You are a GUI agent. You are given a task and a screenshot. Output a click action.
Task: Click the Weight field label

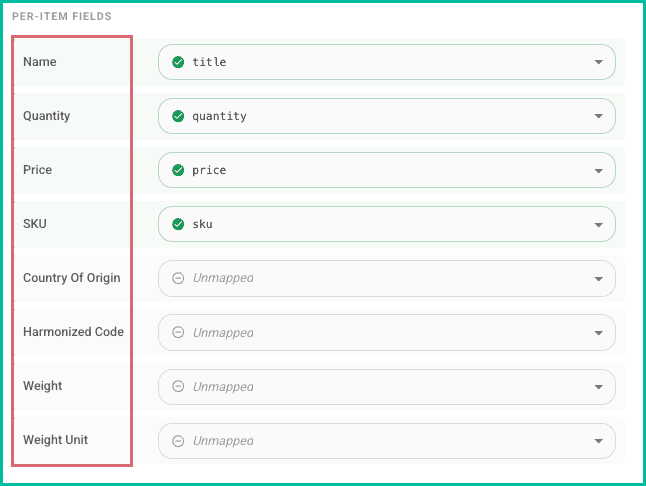point(42,386)
